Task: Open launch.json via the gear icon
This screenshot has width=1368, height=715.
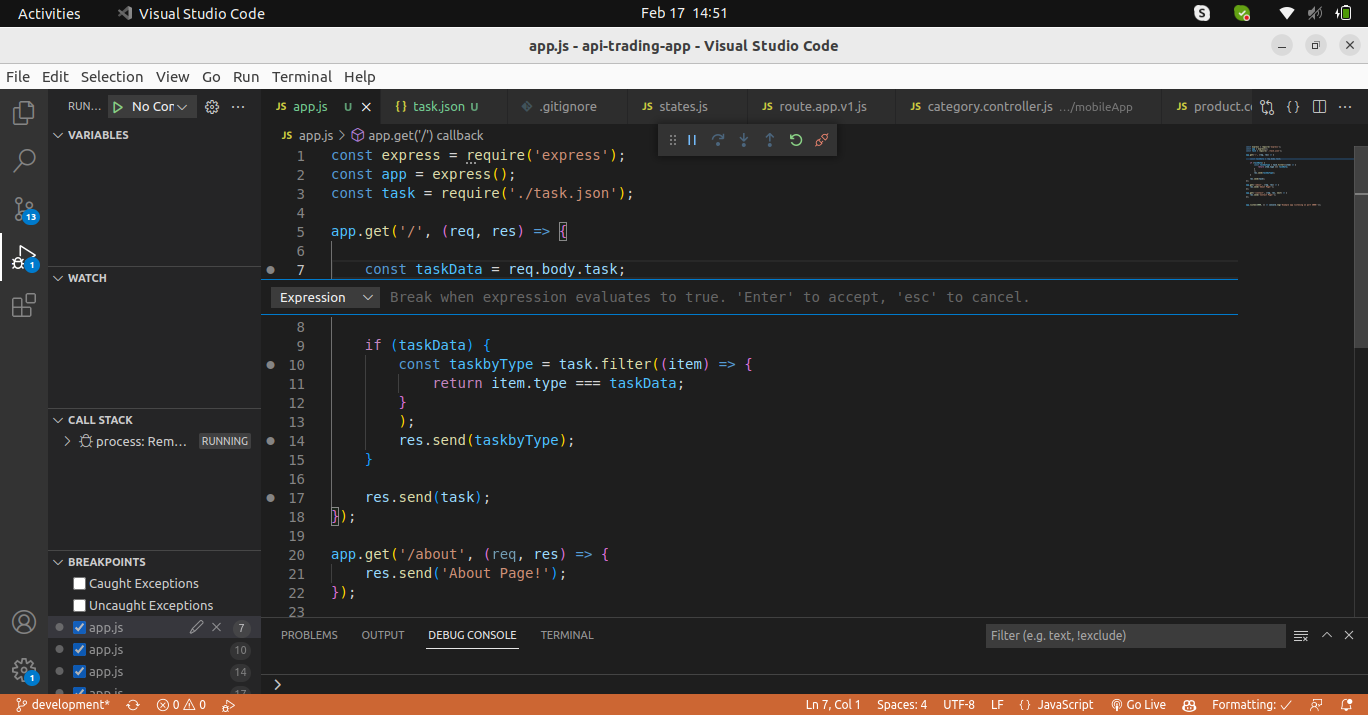Action: point(212,107)
